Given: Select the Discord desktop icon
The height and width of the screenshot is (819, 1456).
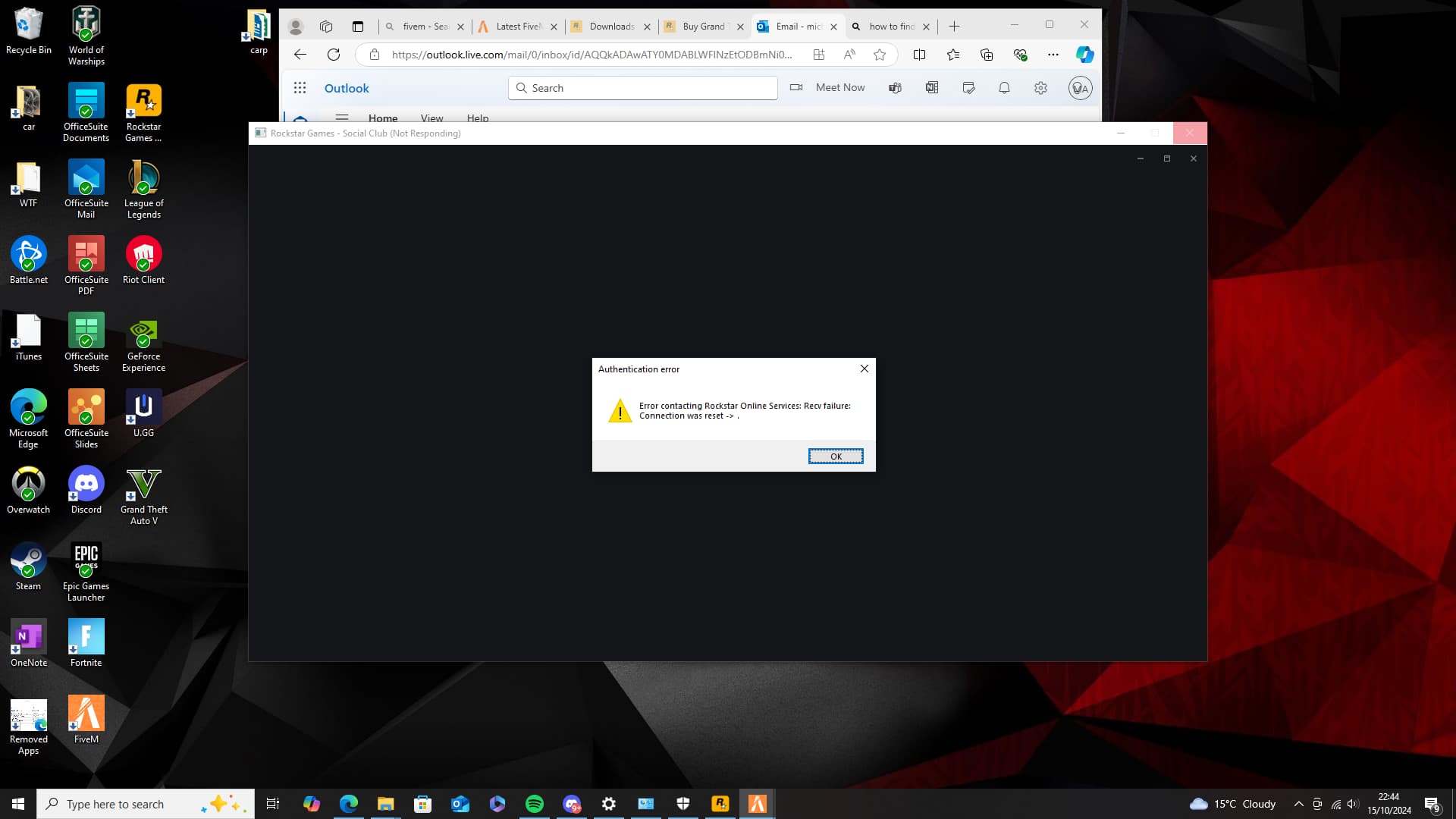Looking at the screenshot, I should tap(86, 490).
